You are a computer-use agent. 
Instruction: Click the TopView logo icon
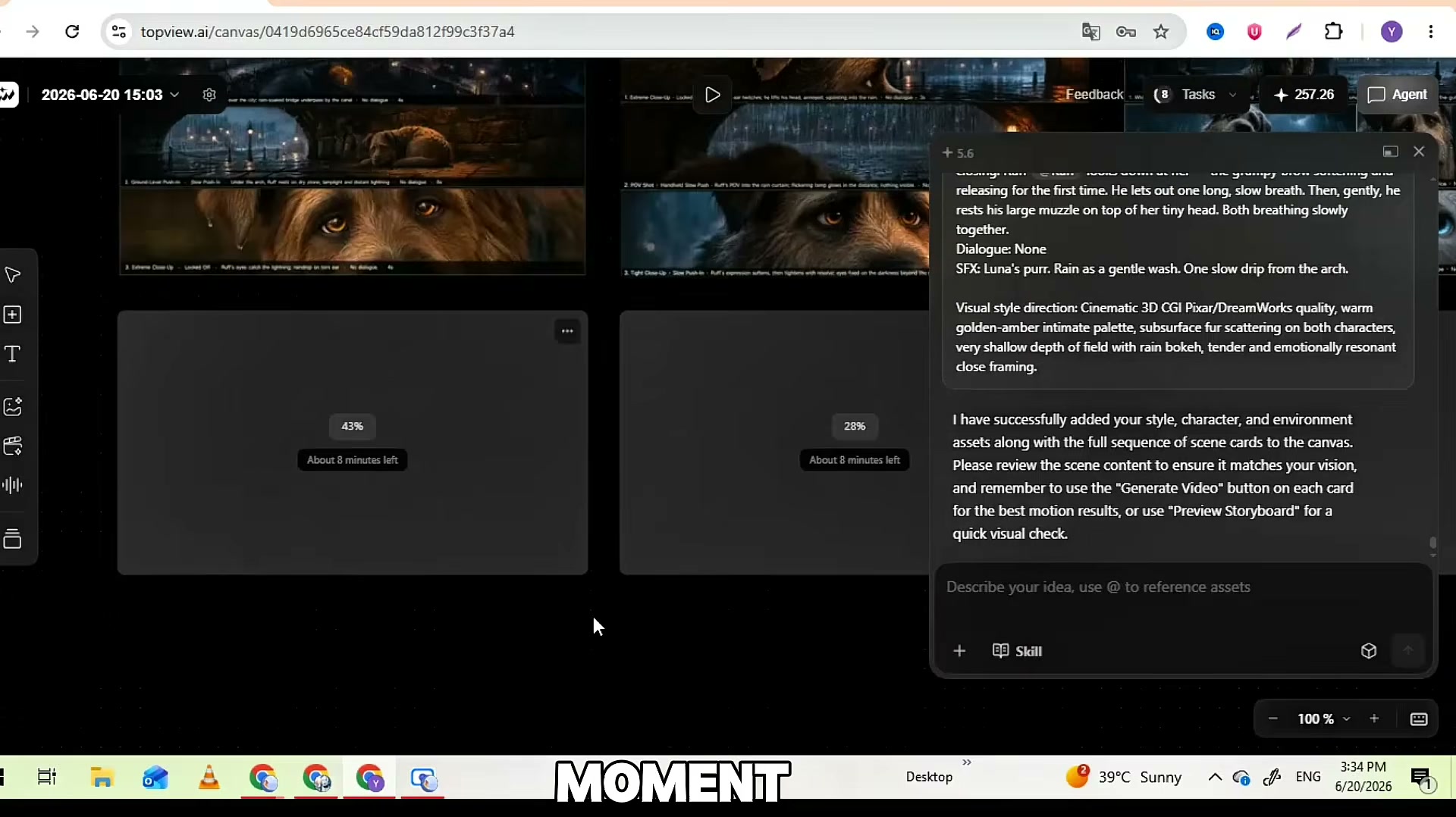click(x=8, y=95)
